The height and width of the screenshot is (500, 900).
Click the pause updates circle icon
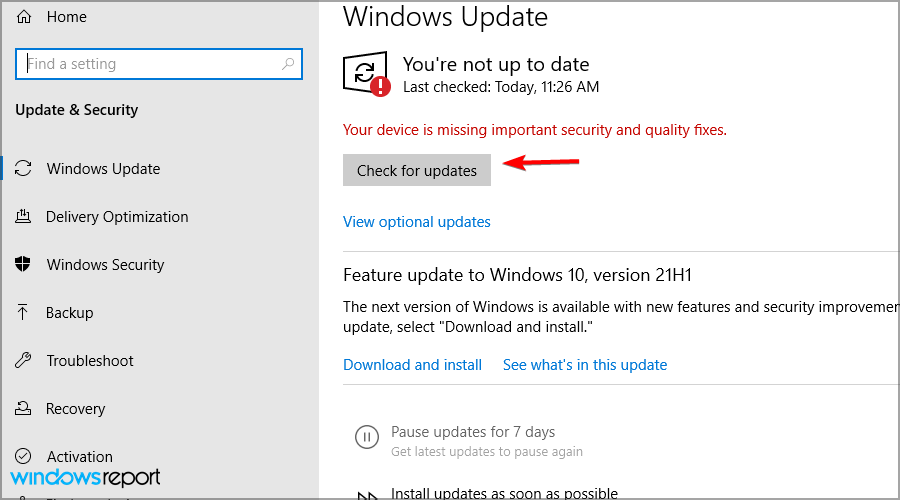[367, 437]
